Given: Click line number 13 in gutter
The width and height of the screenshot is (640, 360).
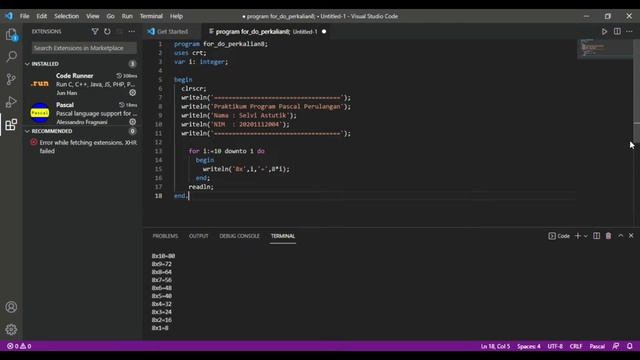Looking at the screenshot, I should point(158,151).
